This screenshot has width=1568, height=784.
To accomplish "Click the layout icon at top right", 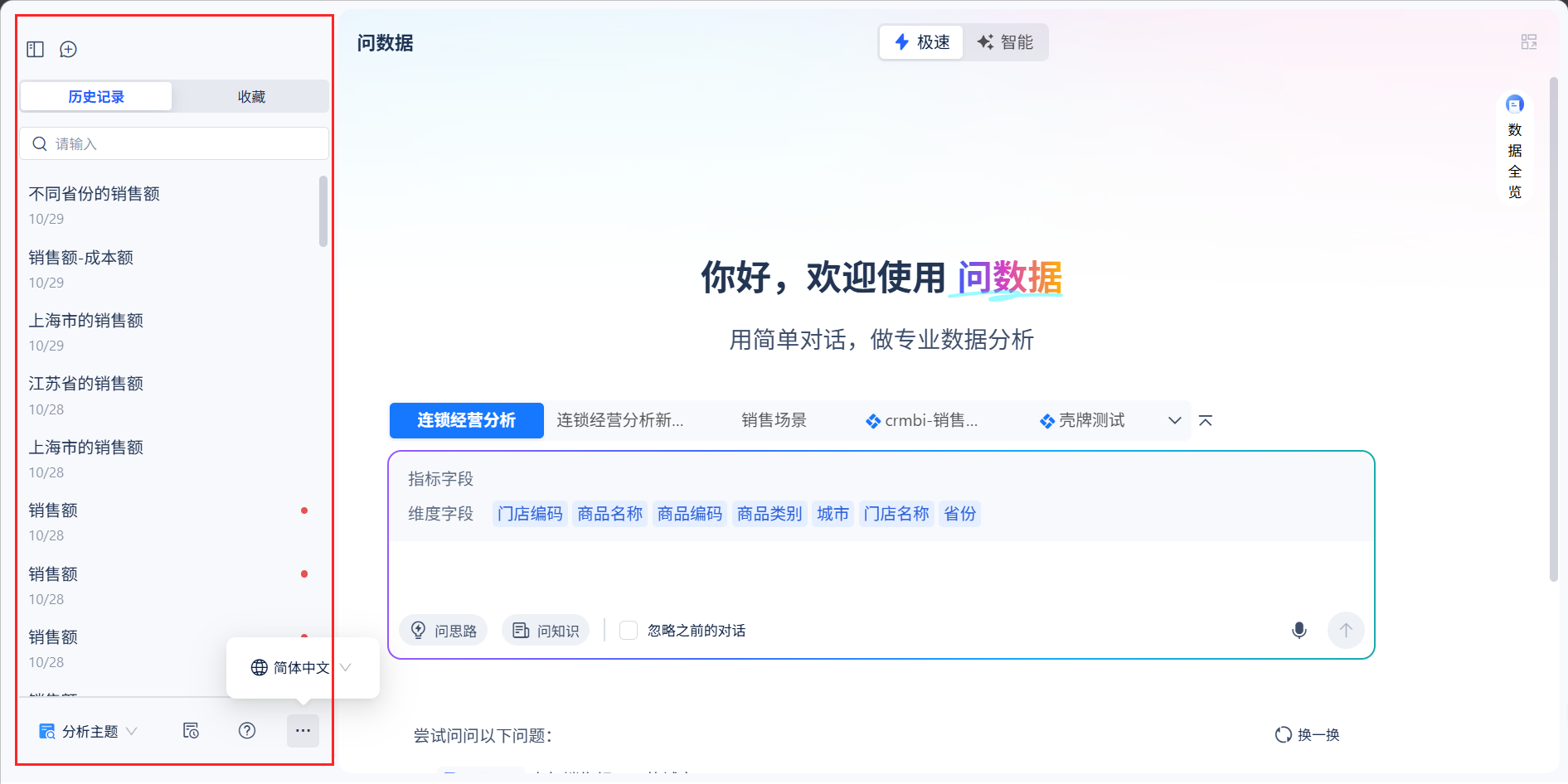I will coord(1529,42).
